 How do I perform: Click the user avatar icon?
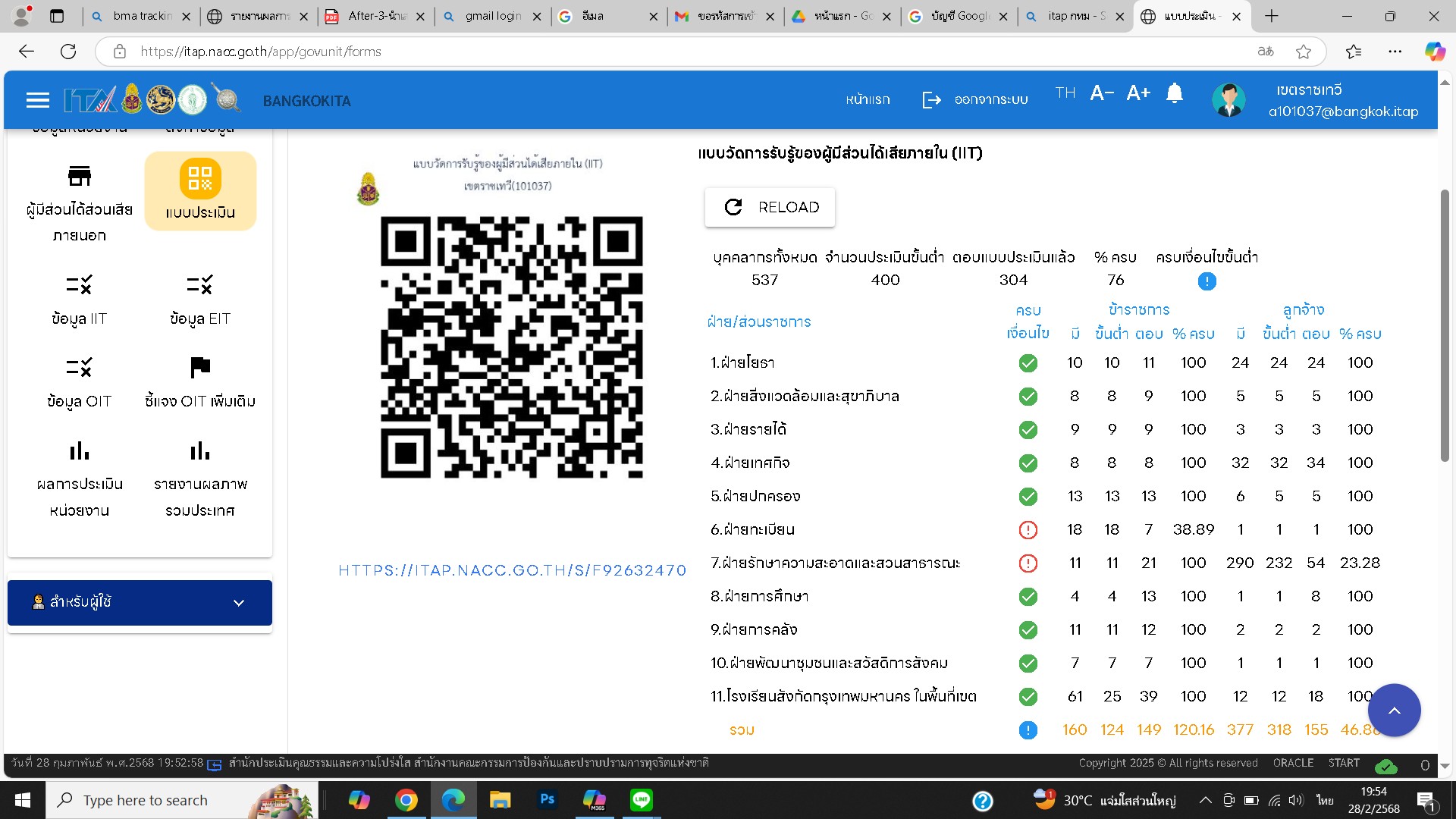pyautogui.click(x=1228, y=100)
